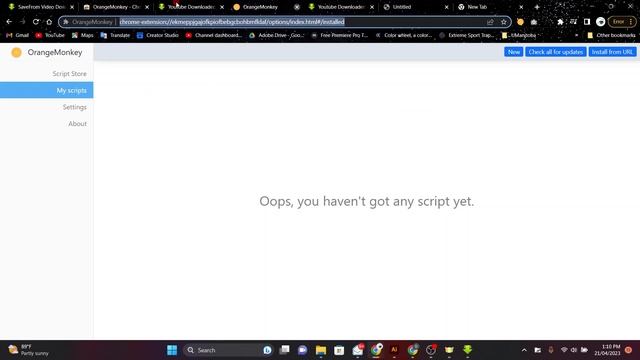Open a new browser tab with plus
Image resolution: width=640 pixels, height=360 pixels.
pos(537,7)
